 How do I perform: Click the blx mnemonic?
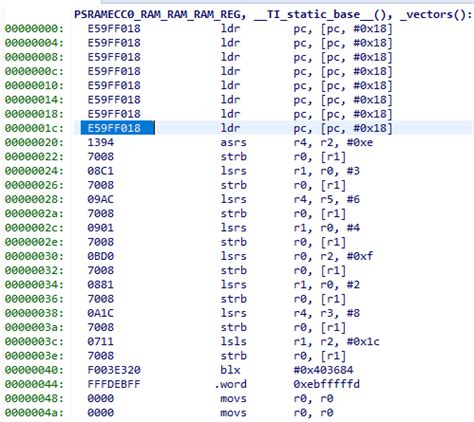(230, 370)
